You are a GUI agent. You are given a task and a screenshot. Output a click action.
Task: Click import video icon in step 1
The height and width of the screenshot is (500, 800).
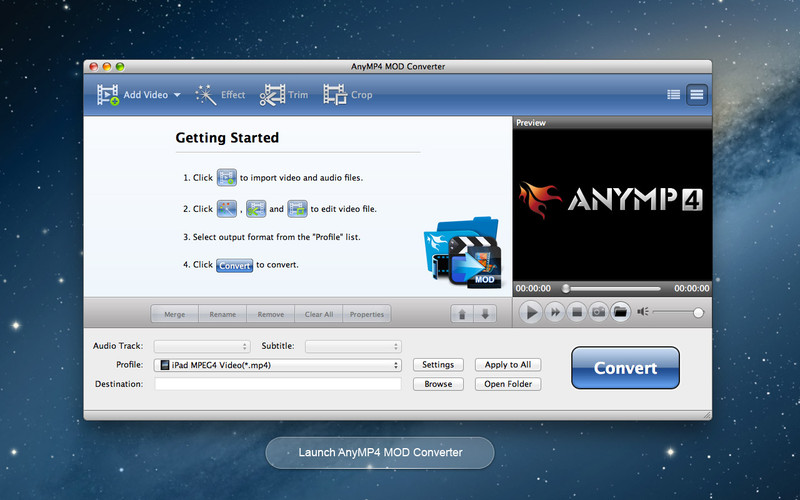[x=227, y=178]
